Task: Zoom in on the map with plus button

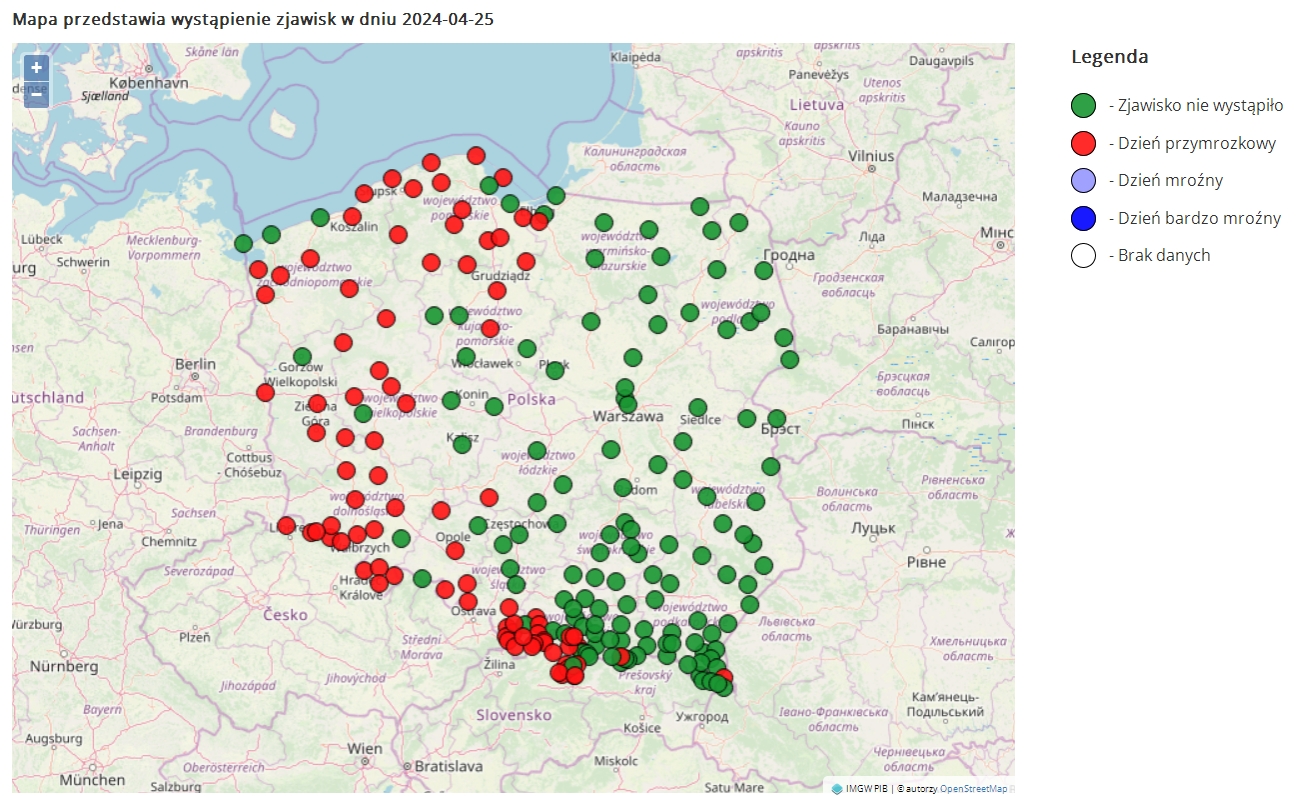Action: 36,68
